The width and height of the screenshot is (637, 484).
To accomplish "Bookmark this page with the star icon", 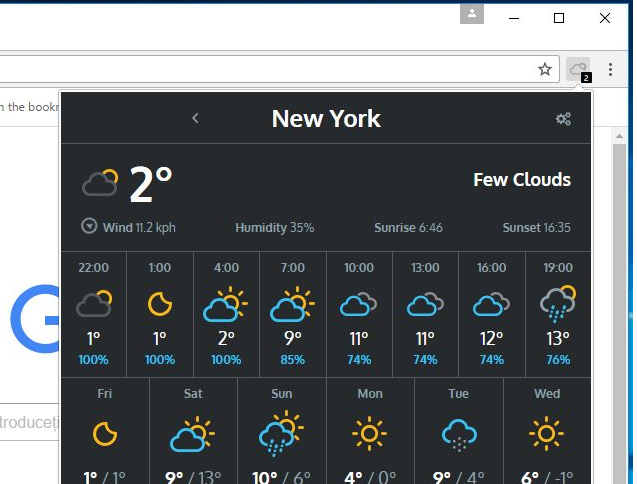I will point(545,69).
